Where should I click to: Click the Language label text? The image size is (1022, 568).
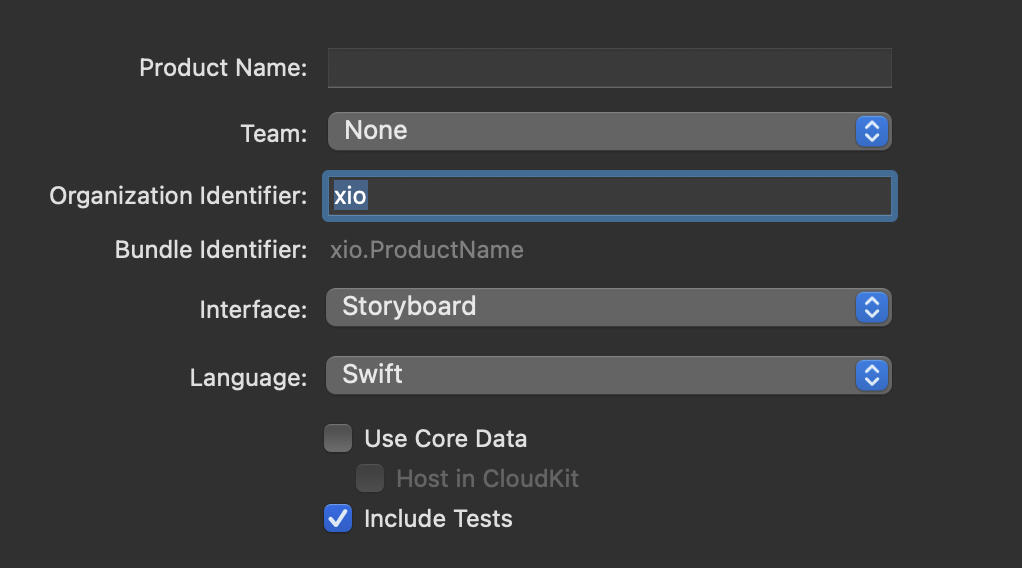point(248,377)
